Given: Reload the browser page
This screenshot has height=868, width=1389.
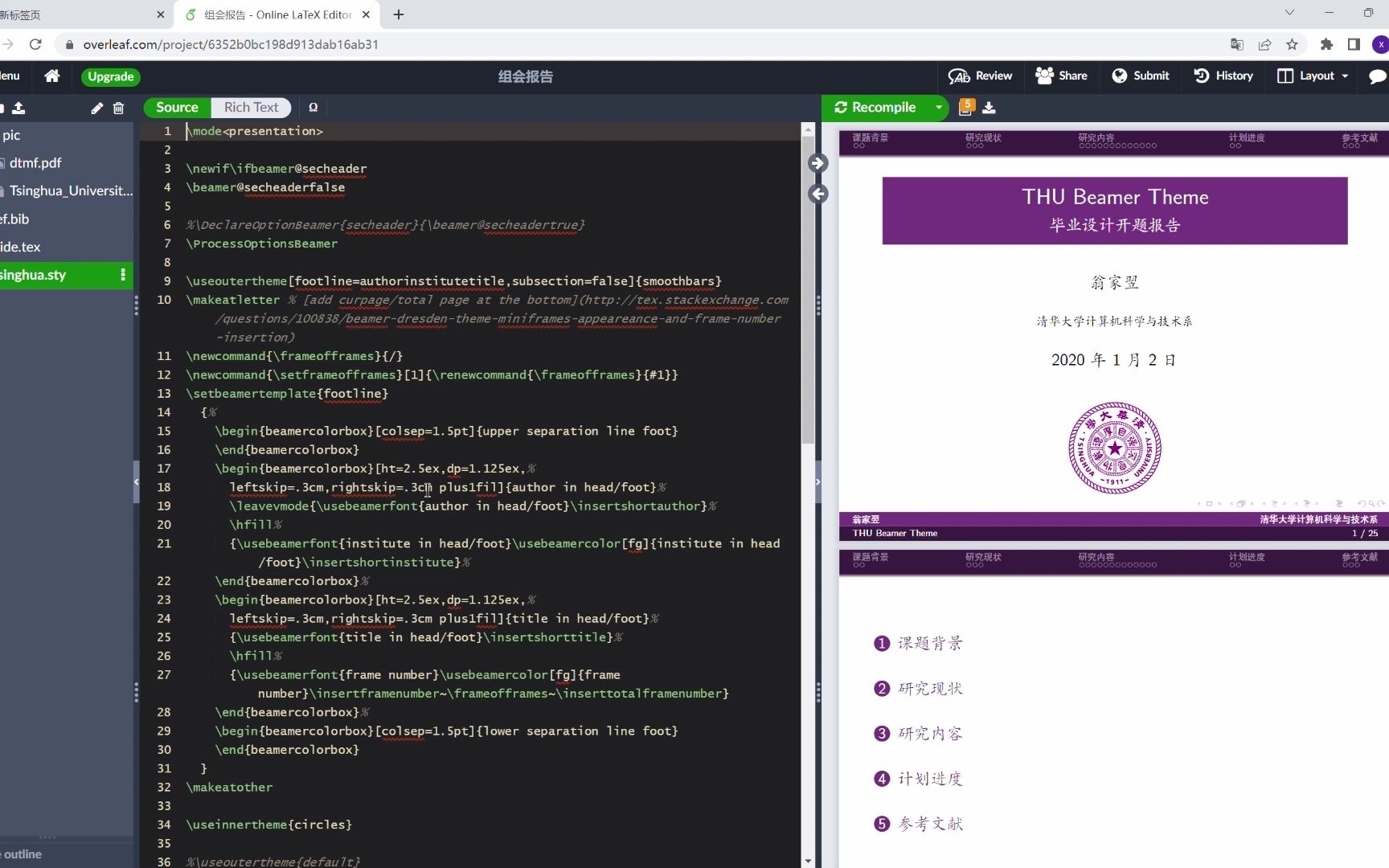Looking at the screenshot, I should click(x=35, y=44).
